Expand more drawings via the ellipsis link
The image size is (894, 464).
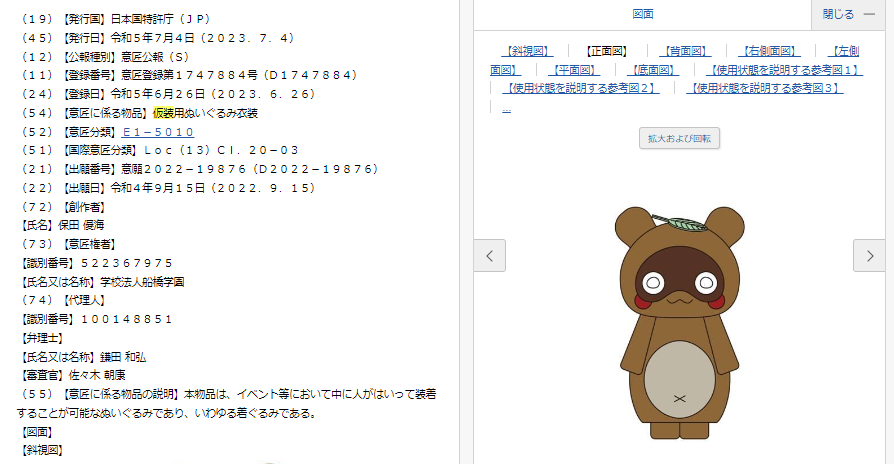[x=506, y=108]
